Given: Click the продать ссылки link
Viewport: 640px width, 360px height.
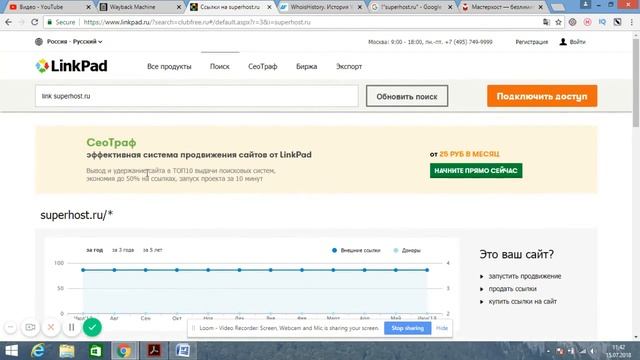Looking at the screenshot, I should [x=513, y=289].
